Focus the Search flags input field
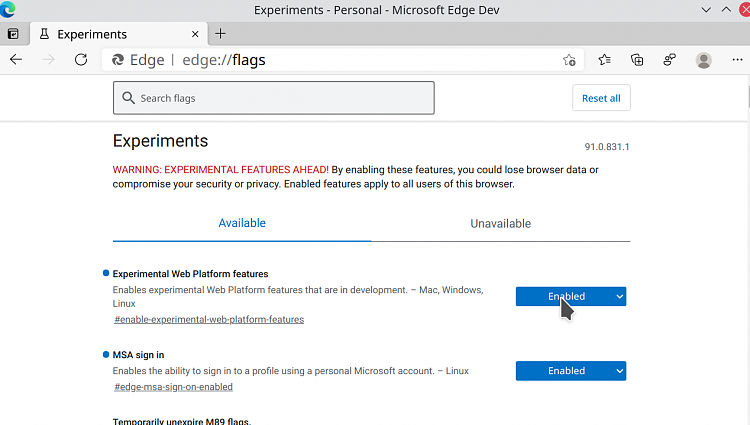Viewport: 750px width, 425px height. tap(274, 98)
